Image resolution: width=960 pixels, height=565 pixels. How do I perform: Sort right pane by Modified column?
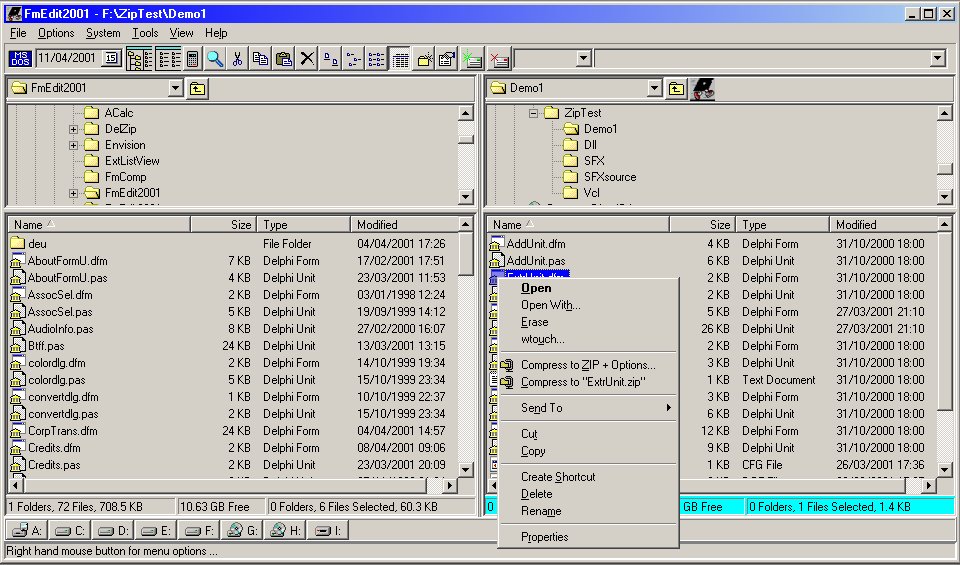click(883, 225)
